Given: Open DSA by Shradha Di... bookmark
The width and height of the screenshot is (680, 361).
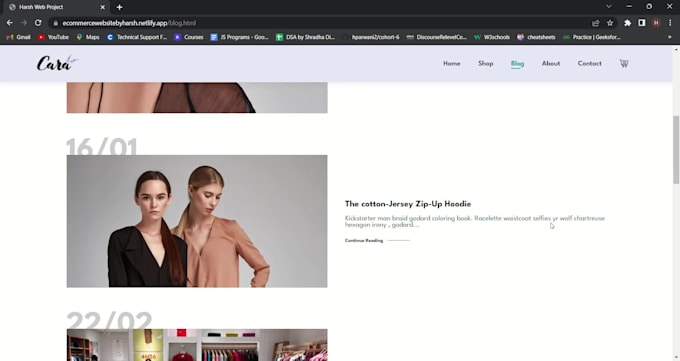Looking at the screenshot, I should (306, 37).
